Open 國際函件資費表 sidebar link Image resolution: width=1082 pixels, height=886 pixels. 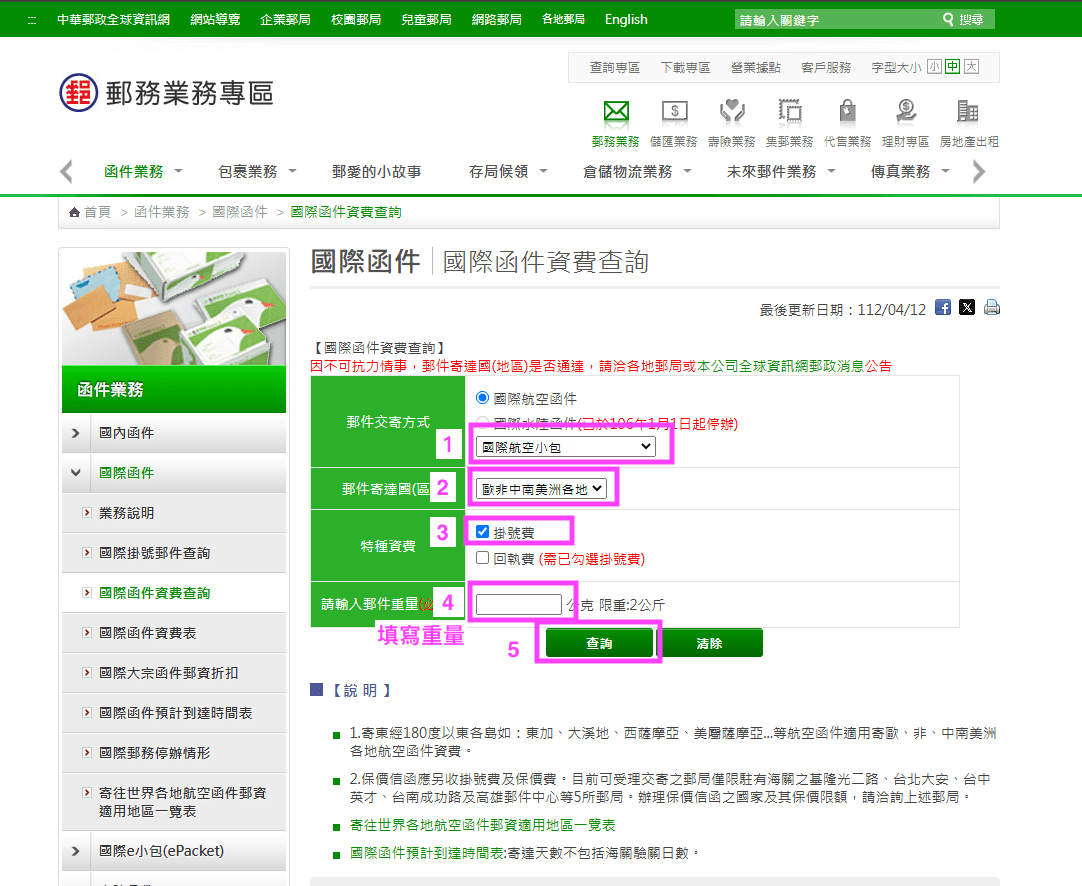coord(148,633)
